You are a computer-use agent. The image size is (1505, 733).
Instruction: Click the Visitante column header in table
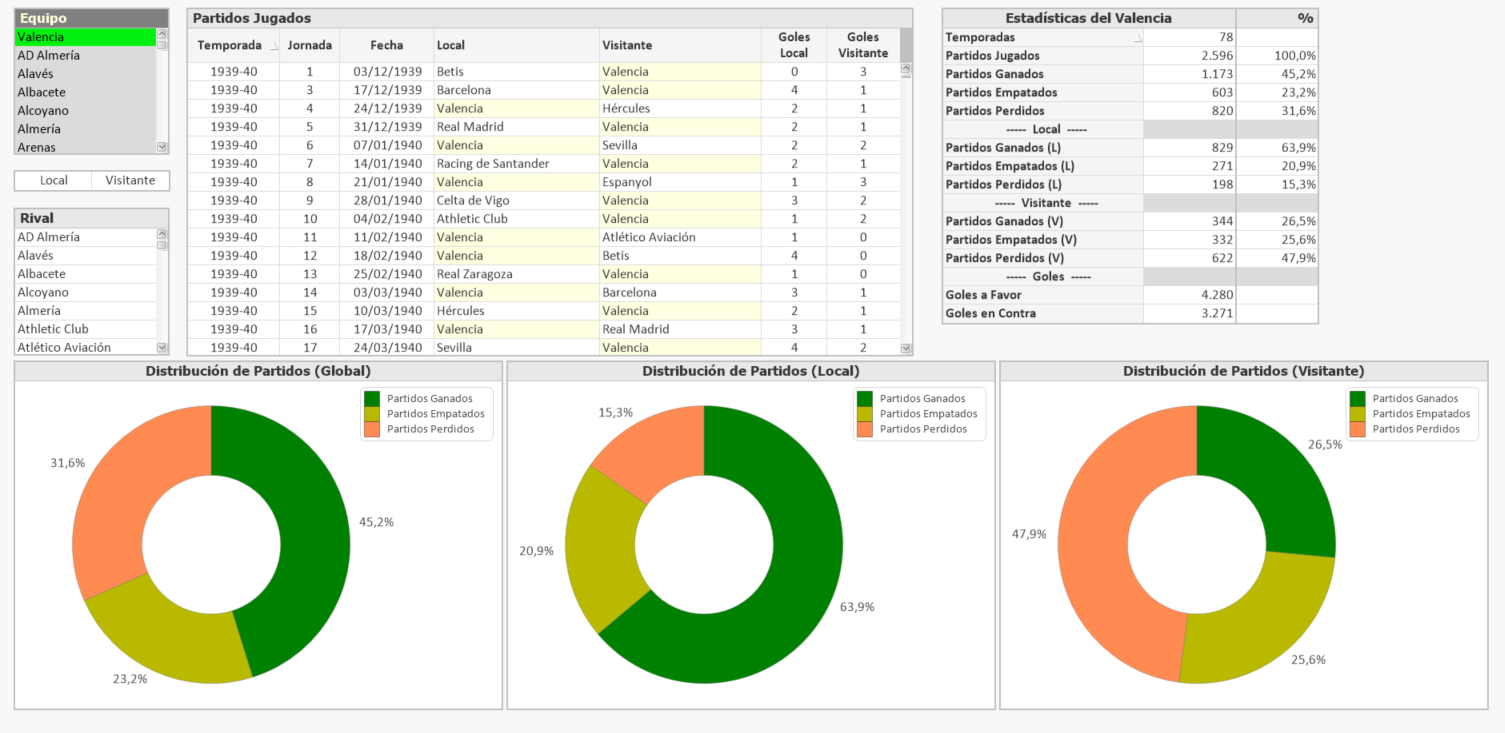click(x=680, y=45)
